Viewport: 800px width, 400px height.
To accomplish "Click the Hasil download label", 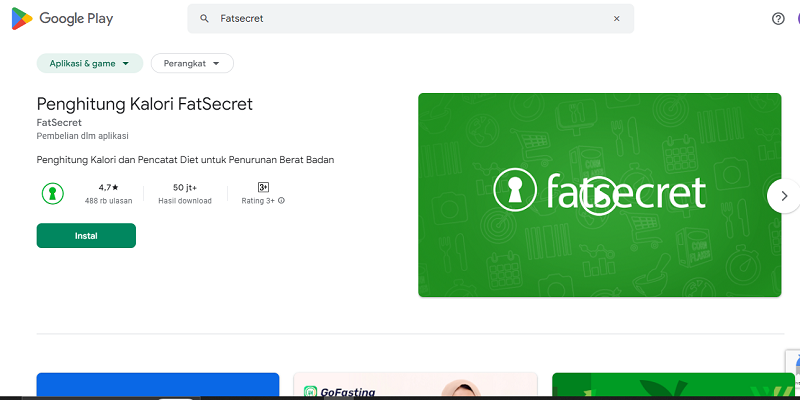I will (185, 201).
